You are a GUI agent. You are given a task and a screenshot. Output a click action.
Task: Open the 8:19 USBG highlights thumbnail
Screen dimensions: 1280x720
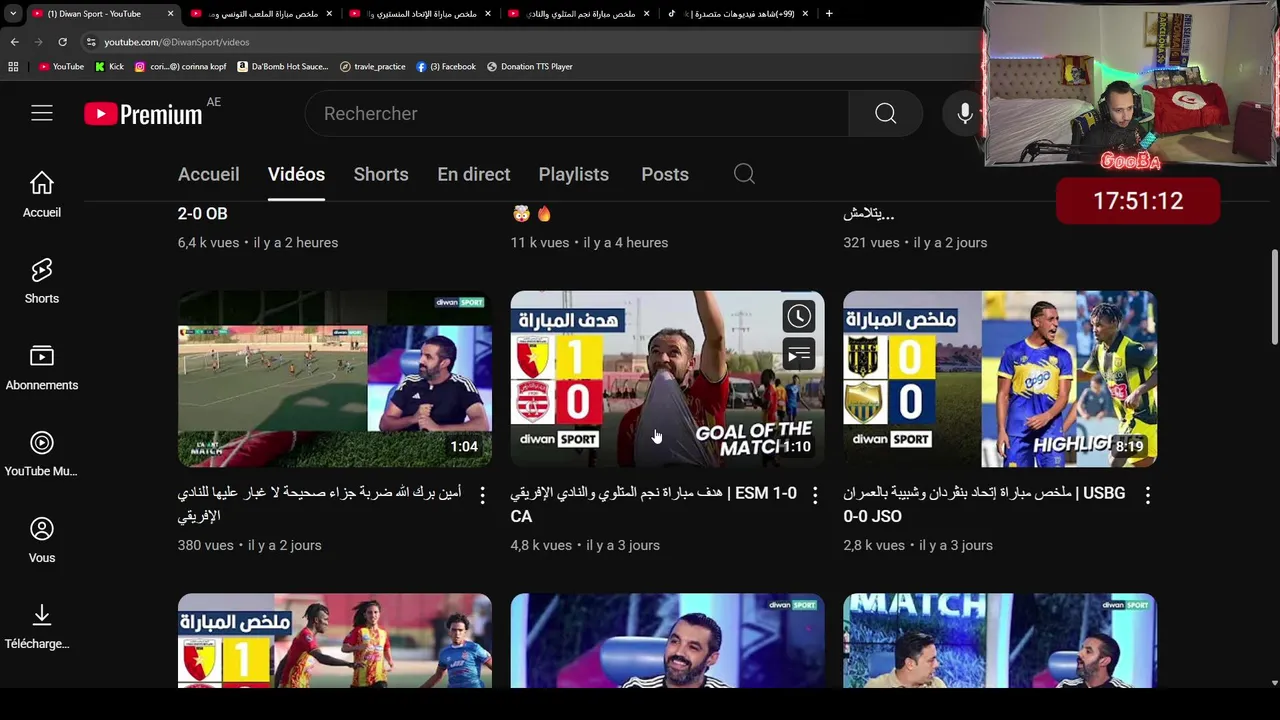[1000, 379]
